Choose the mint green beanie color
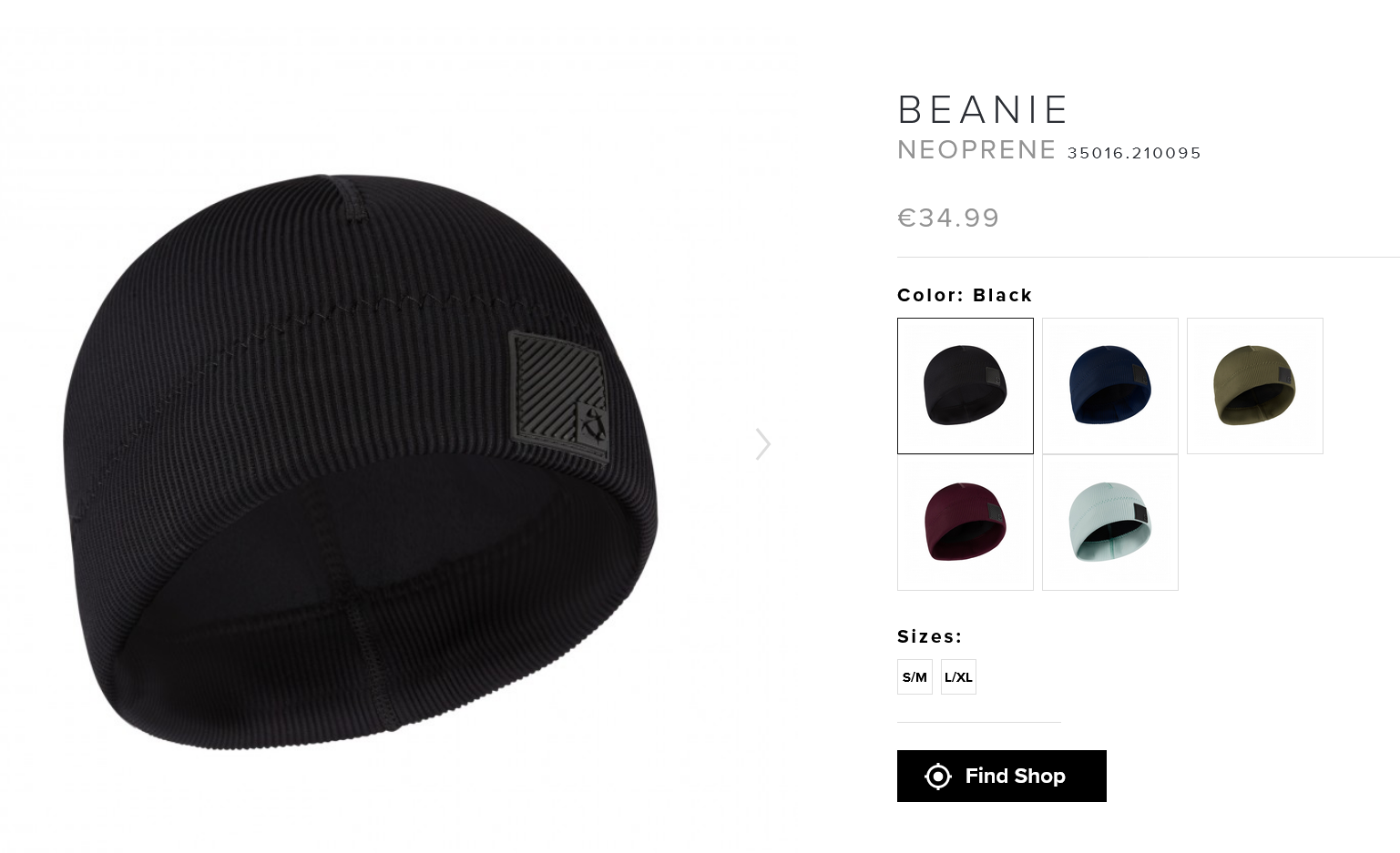This screenshot has height=853, width=1400. (1110, 523)
